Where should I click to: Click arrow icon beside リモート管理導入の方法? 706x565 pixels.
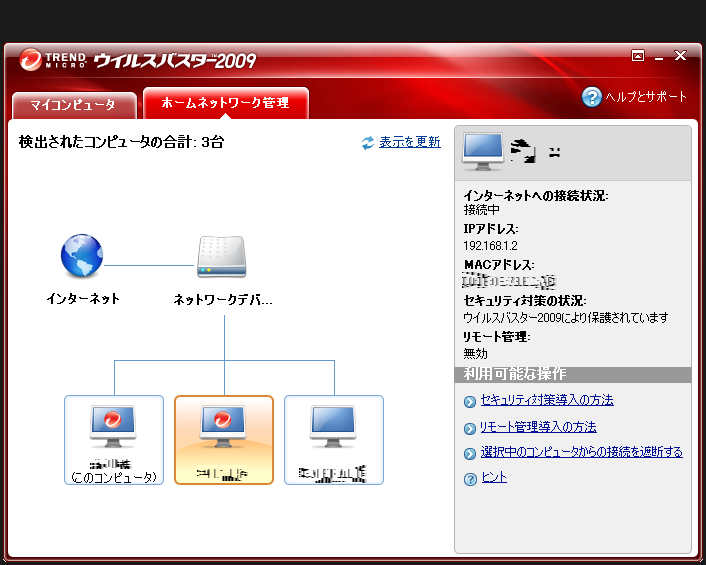coord(470,428)
